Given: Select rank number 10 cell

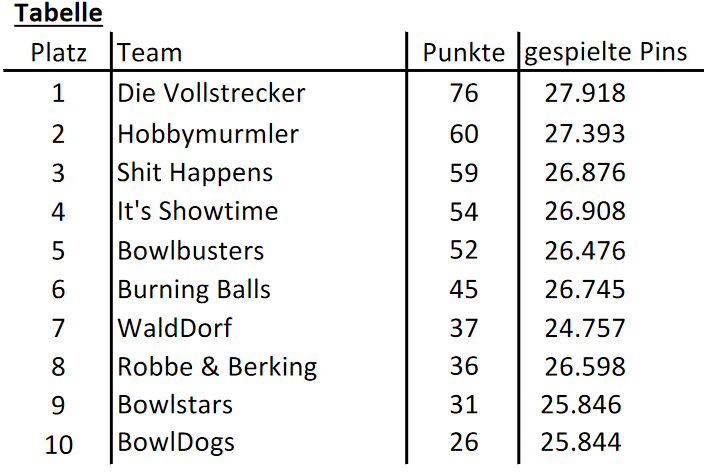Looking at the screenshot, I should click(x=59, y=445).
